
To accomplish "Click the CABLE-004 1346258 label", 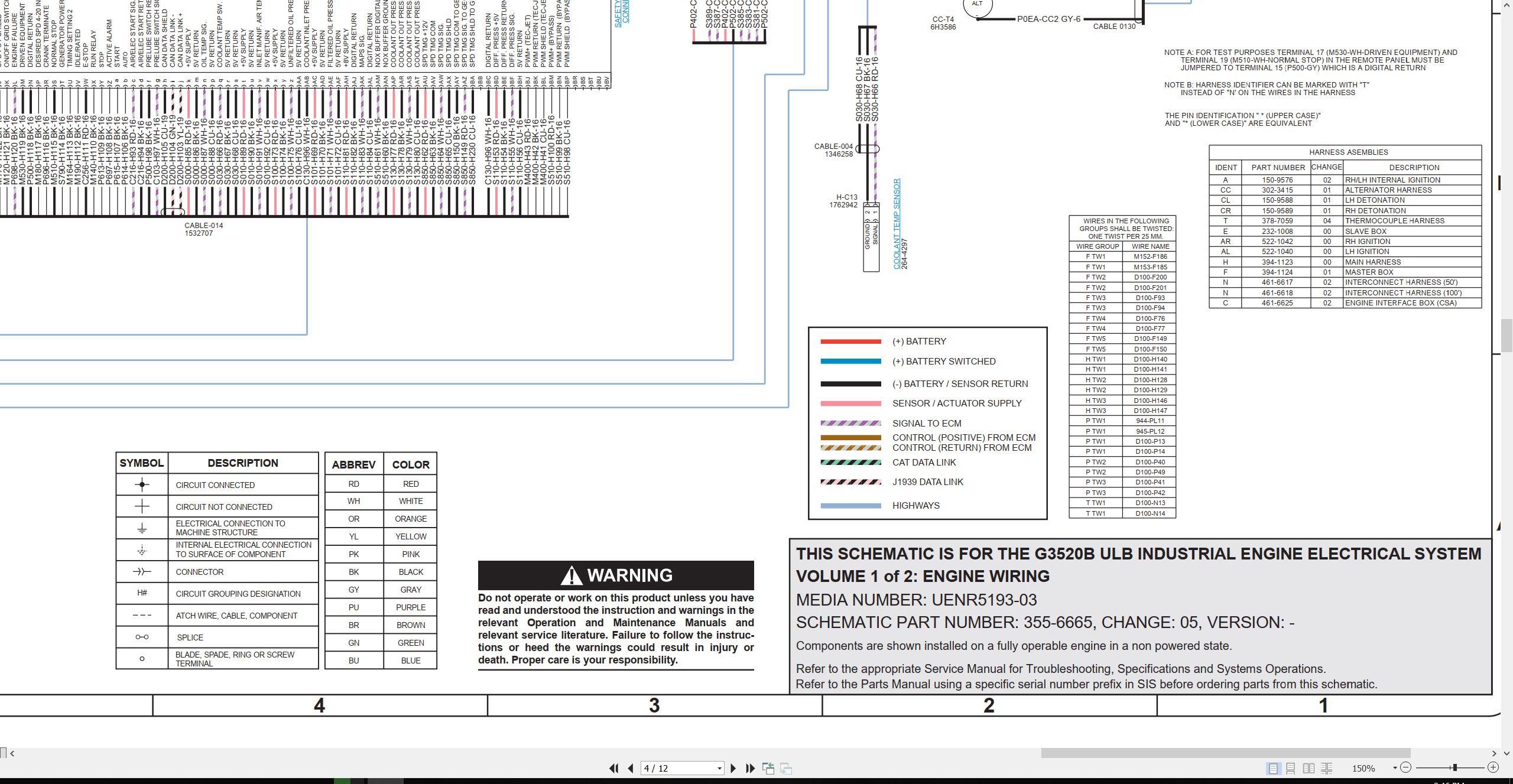I will point(833,150).
